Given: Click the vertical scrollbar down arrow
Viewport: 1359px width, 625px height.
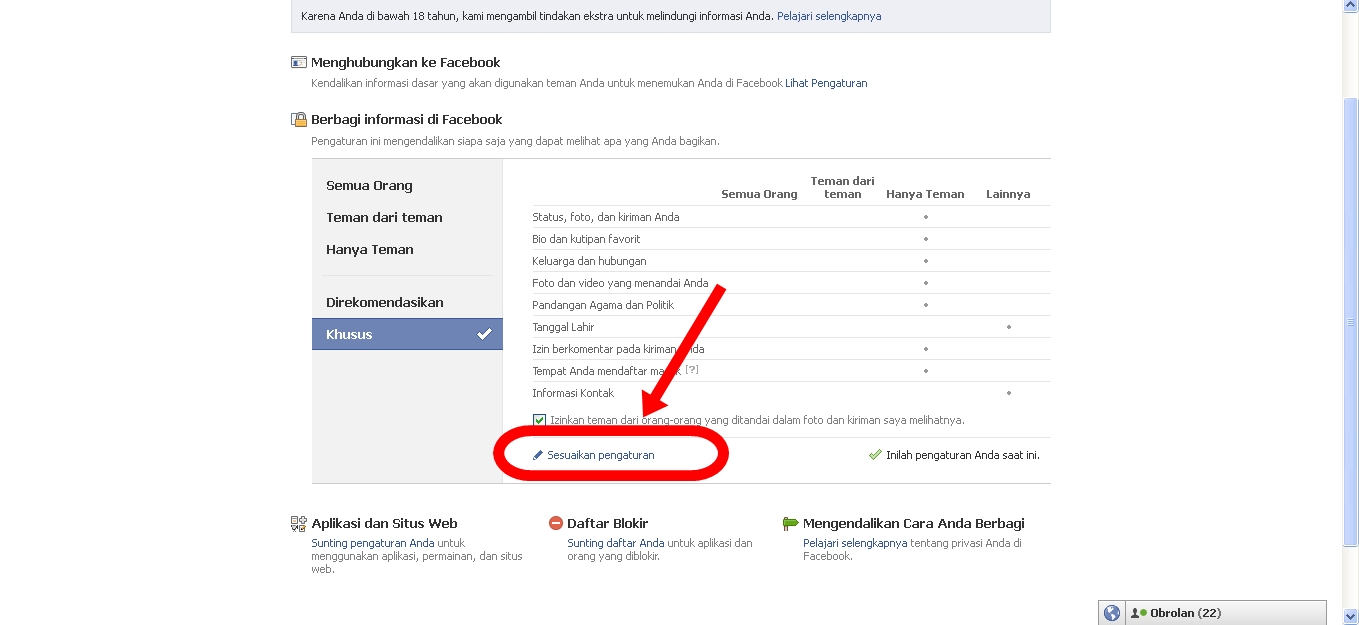Looking at the screenshot, I should click(x=1351, y=616).
